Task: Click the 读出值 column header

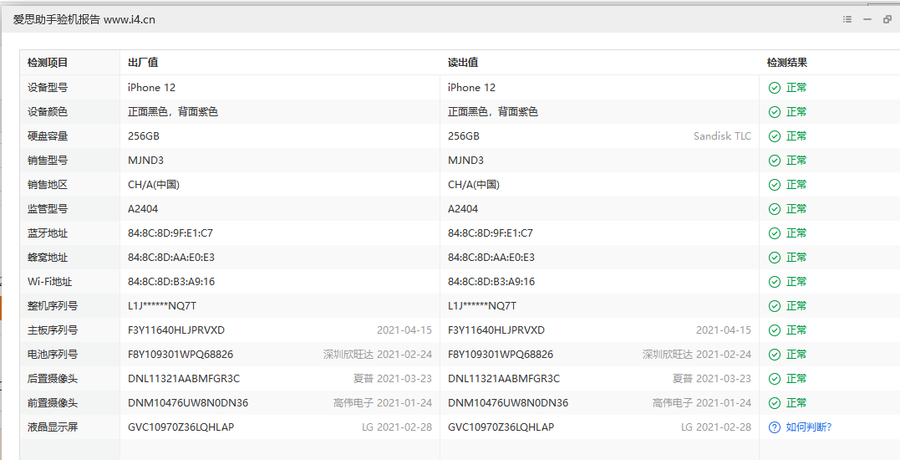Action: [462, 63]
